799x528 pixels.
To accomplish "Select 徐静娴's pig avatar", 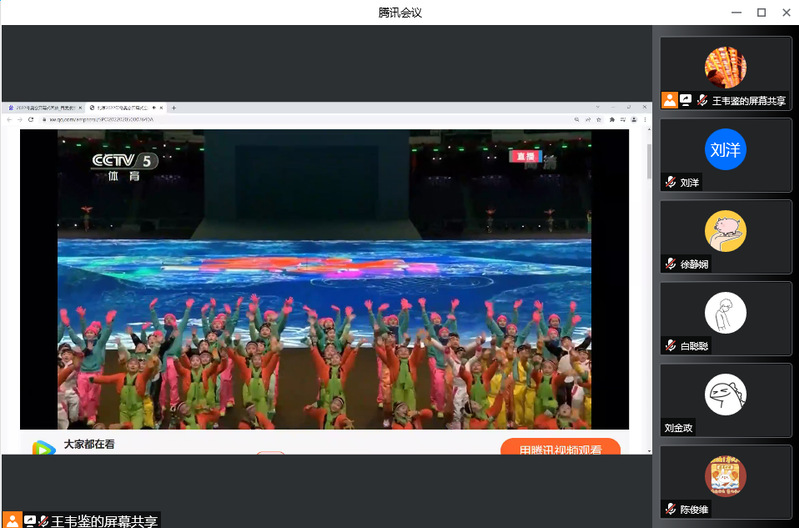I will pos(725,231).
